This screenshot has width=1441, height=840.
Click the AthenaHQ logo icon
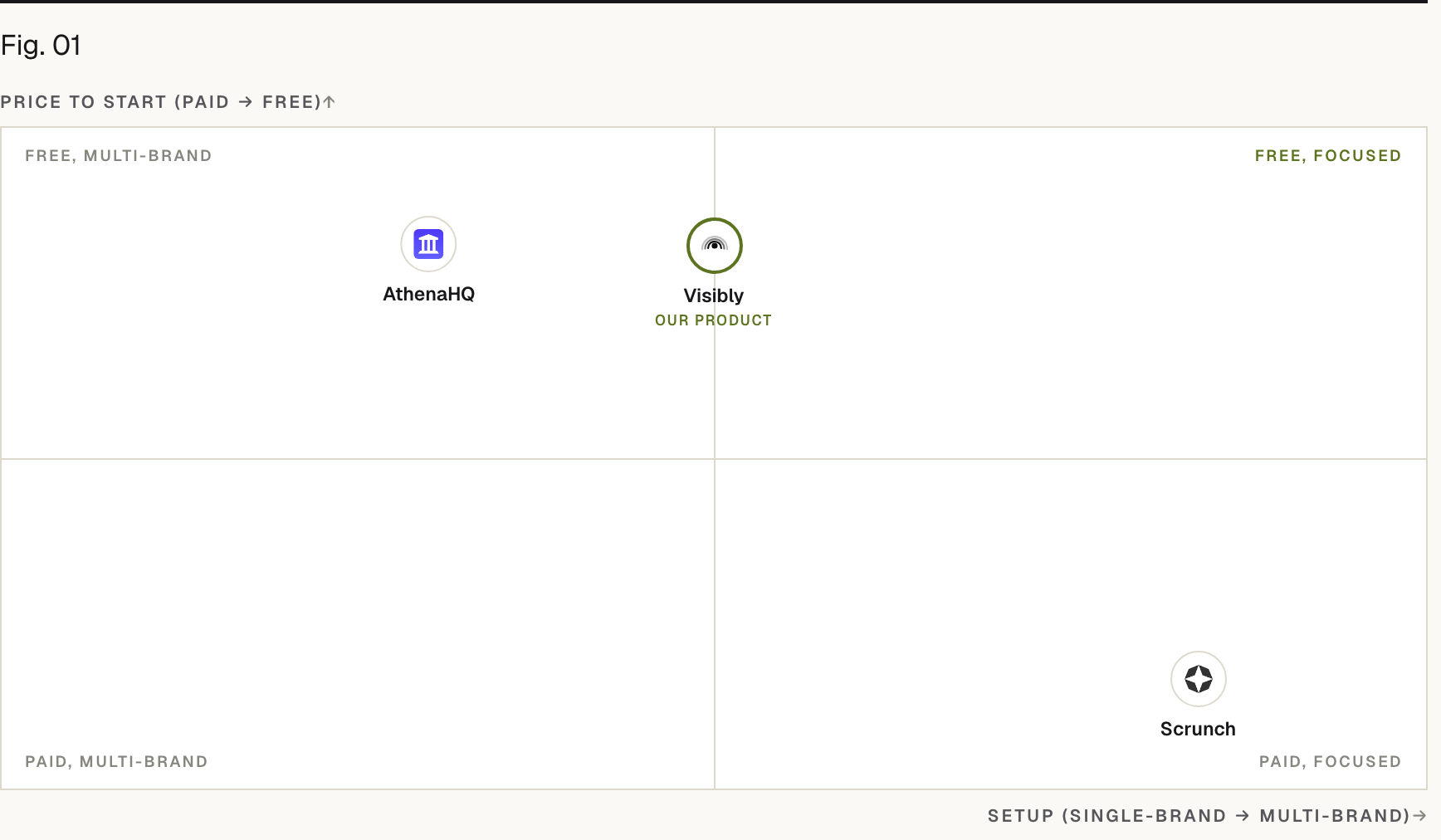pyautogui.click(x=428, y=244)
